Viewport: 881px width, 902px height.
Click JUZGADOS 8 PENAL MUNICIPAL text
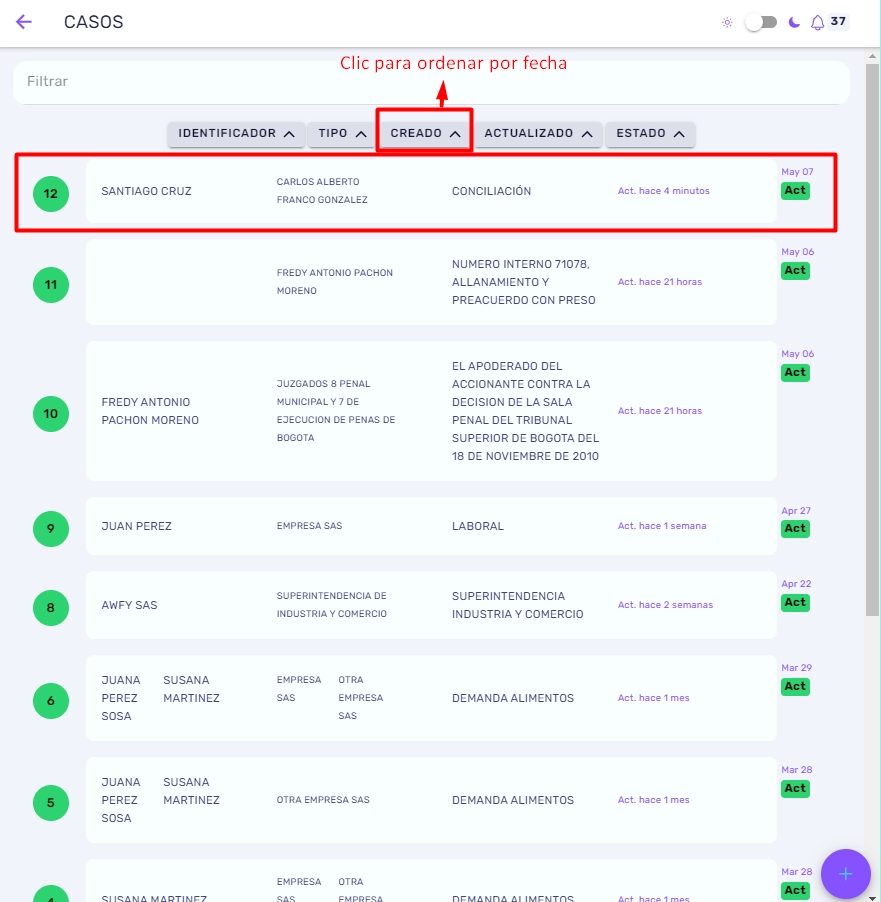click(335, 411)
